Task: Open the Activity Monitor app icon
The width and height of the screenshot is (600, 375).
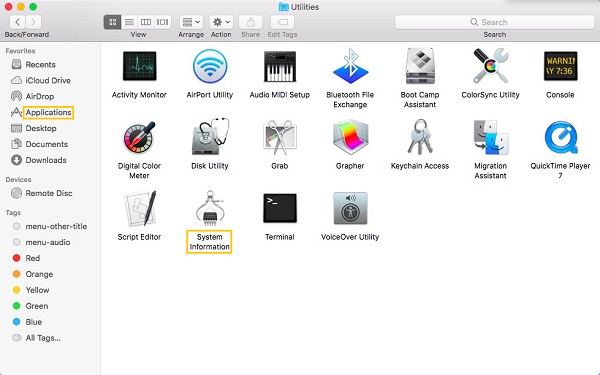Action: pyautogui.click(x=139, y=66)
